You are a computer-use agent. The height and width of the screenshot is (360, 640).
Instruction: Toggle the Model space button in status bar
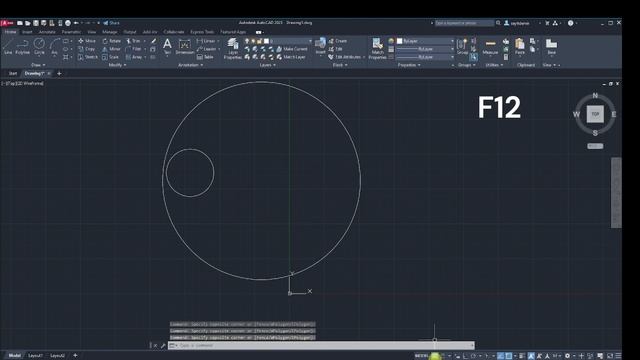tap(422, 356)
